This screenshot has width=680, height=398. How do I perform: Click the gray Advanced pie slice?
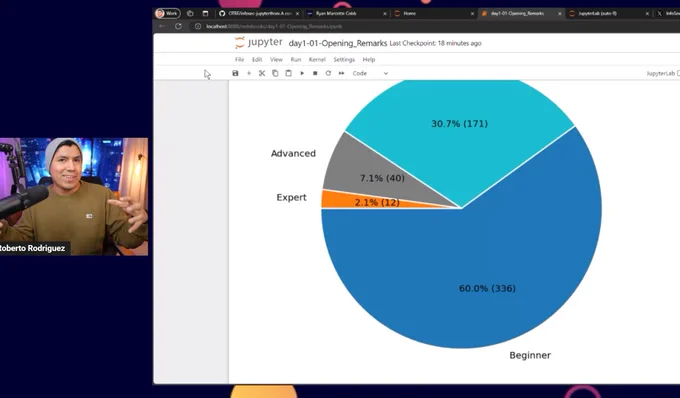[369, 173]
